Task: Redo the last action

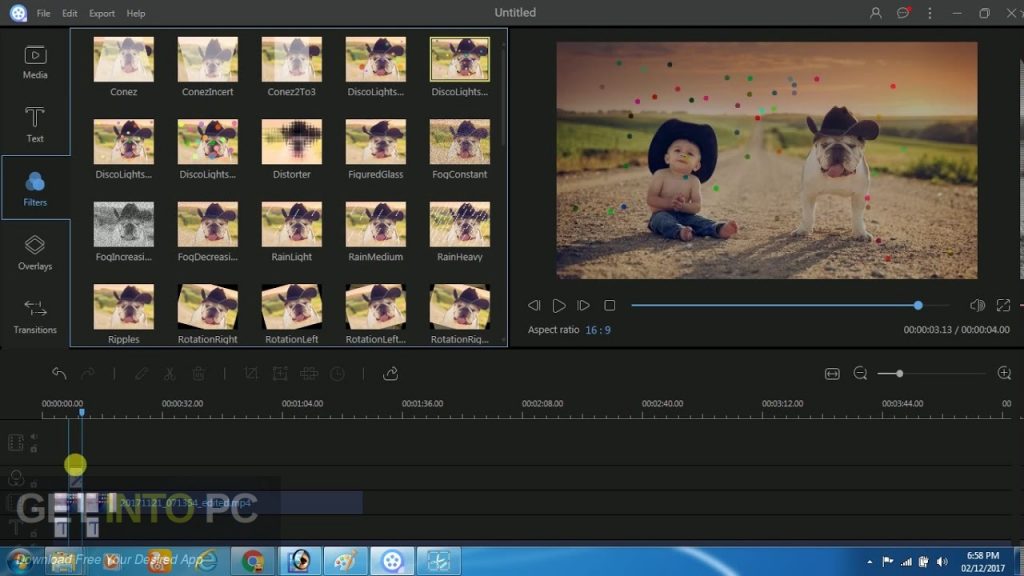Action: [x=88, y=374]
